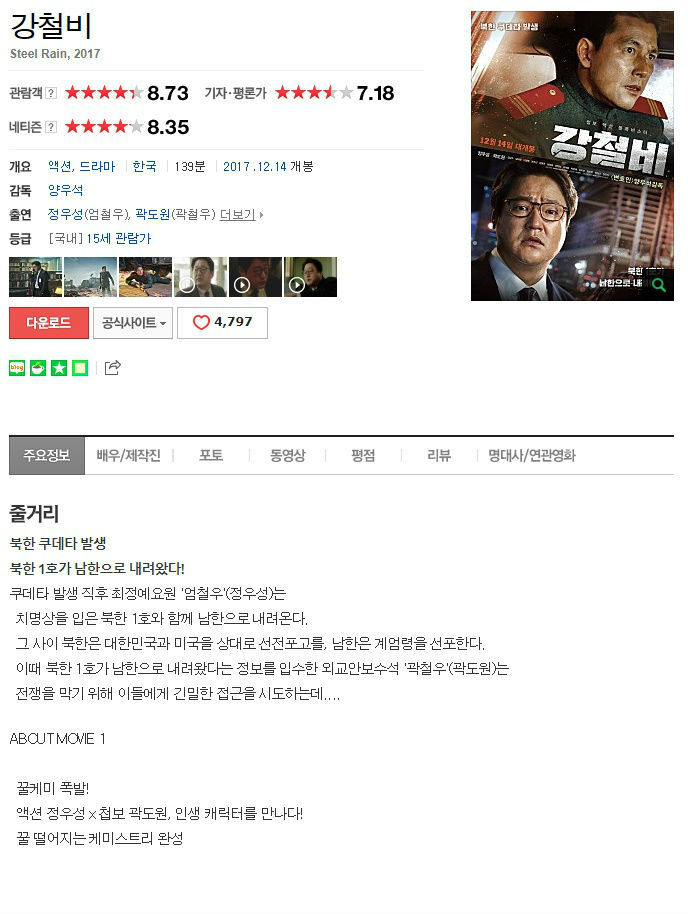Click the green square memo share icon

pos(80,368)
